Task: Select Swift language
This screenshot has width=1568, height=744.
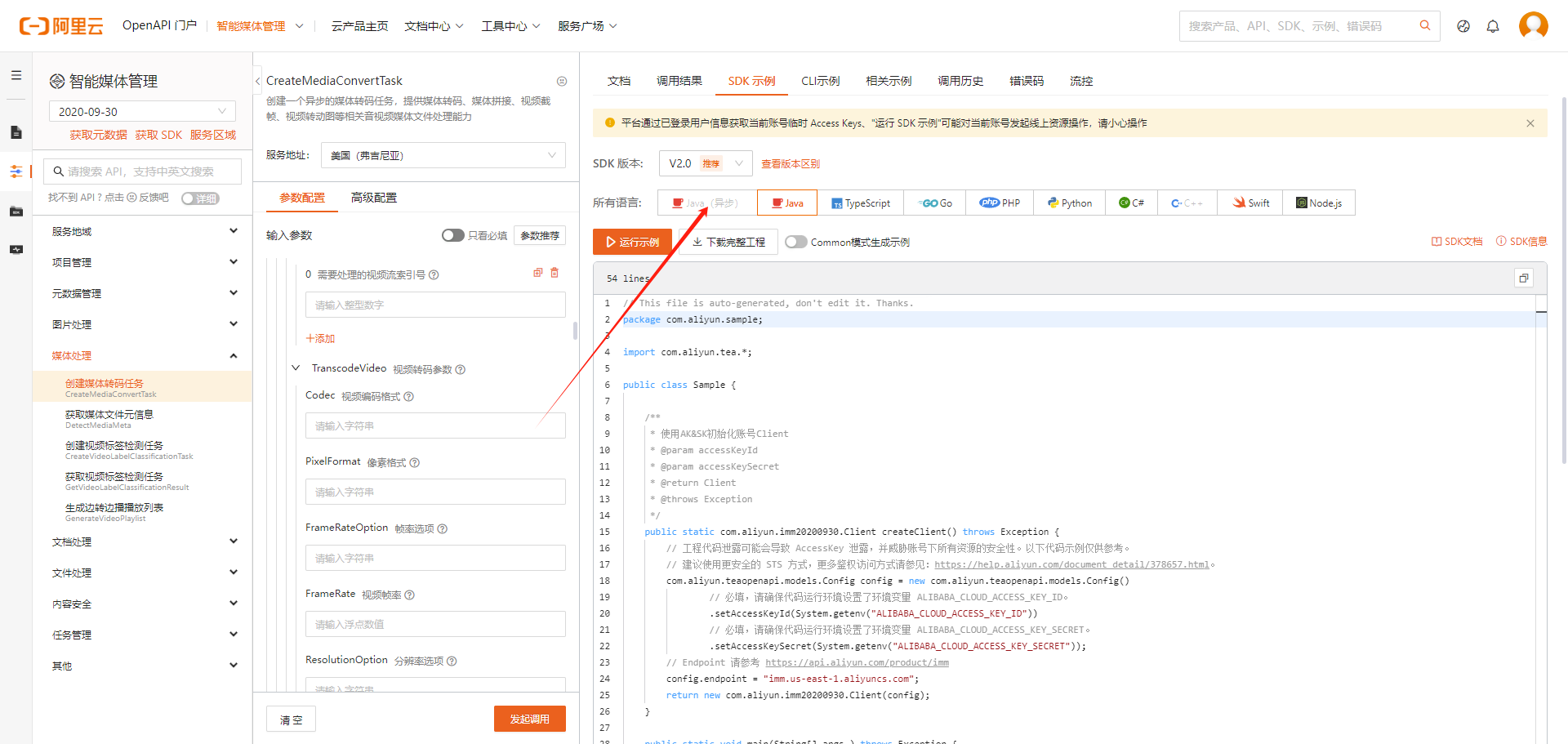Action: coord(1250,203)
